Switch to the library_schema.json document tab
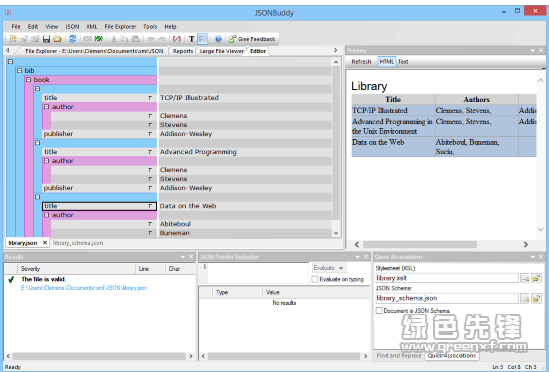 (x=78, y=243)
